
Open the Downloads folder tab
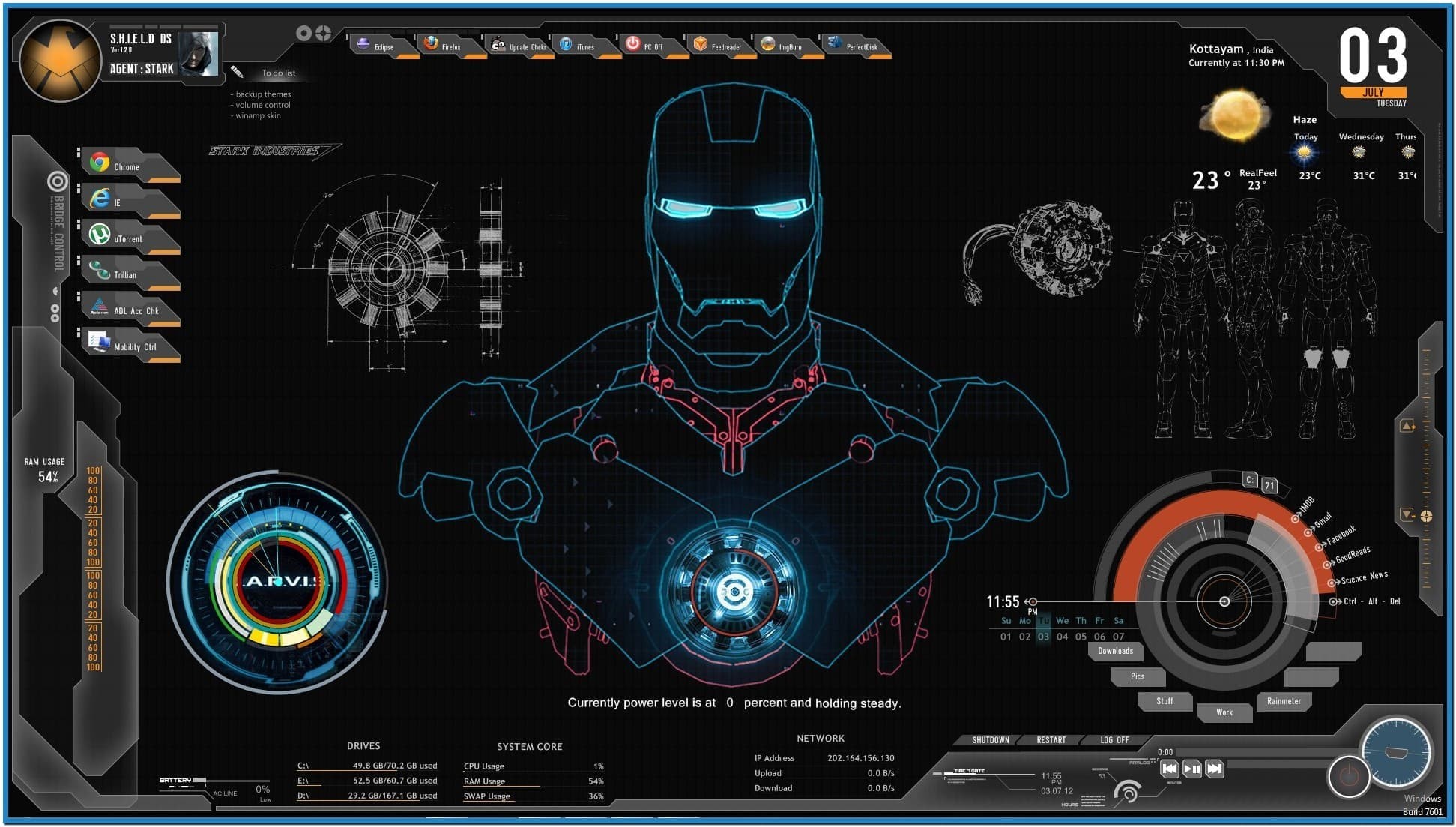pos(1115,651)
